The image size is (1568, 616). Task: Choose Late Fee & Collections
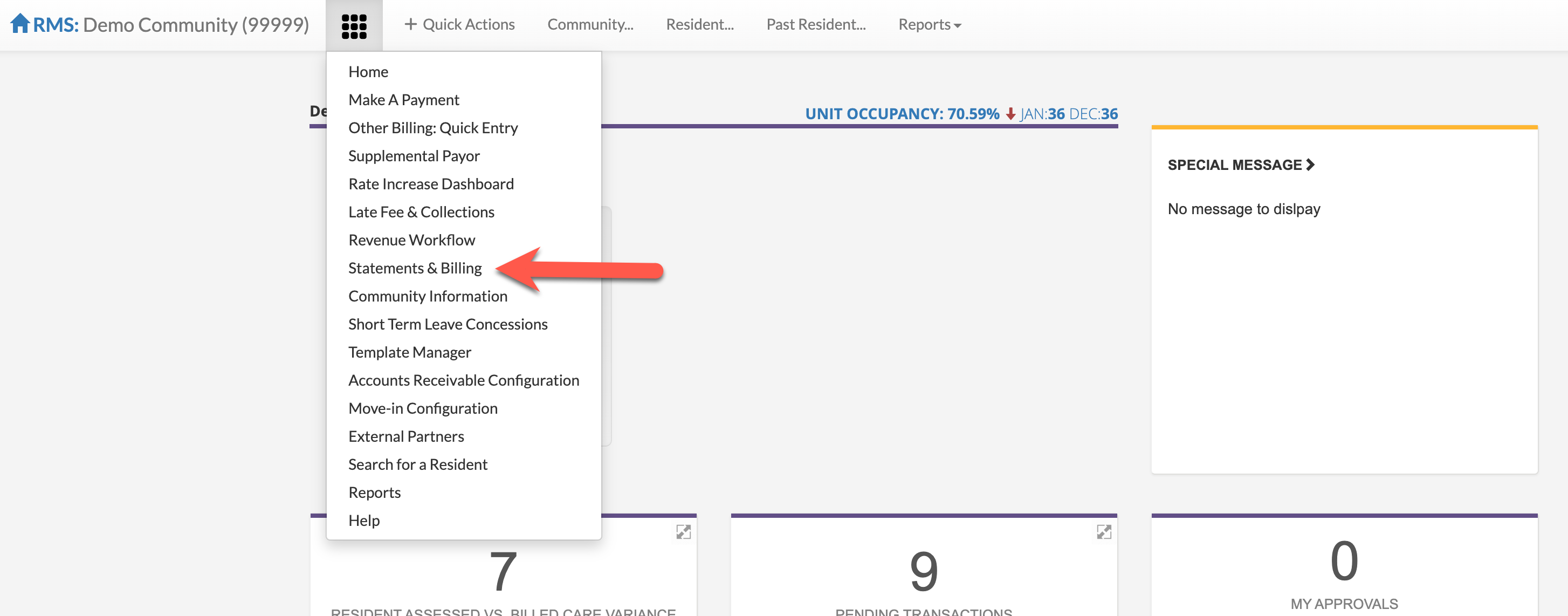[x=421, y=212]
